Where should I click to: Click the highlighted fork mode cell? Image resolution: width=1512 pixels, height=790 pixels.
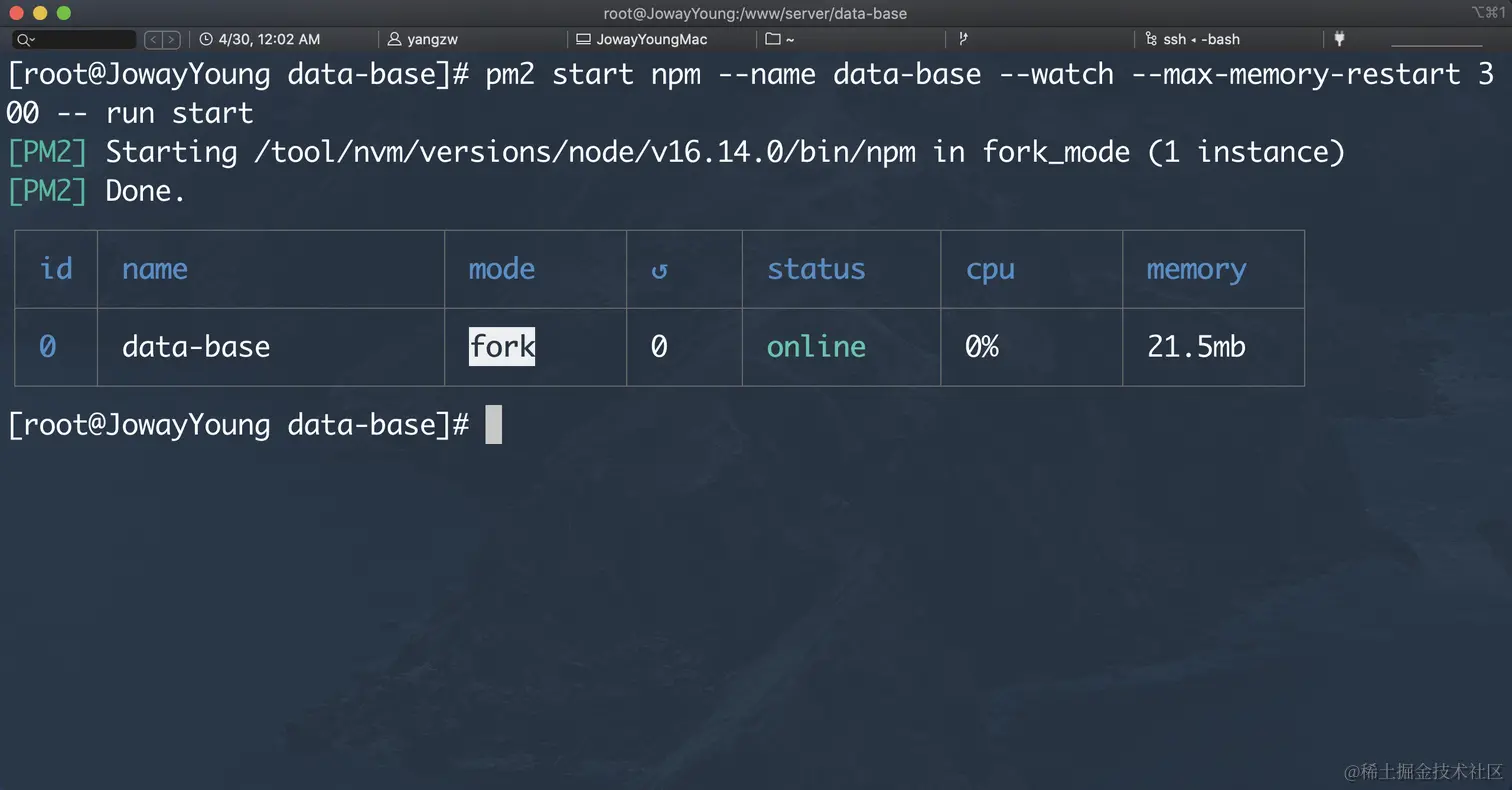pyautogui.click(x=502, y=346)
